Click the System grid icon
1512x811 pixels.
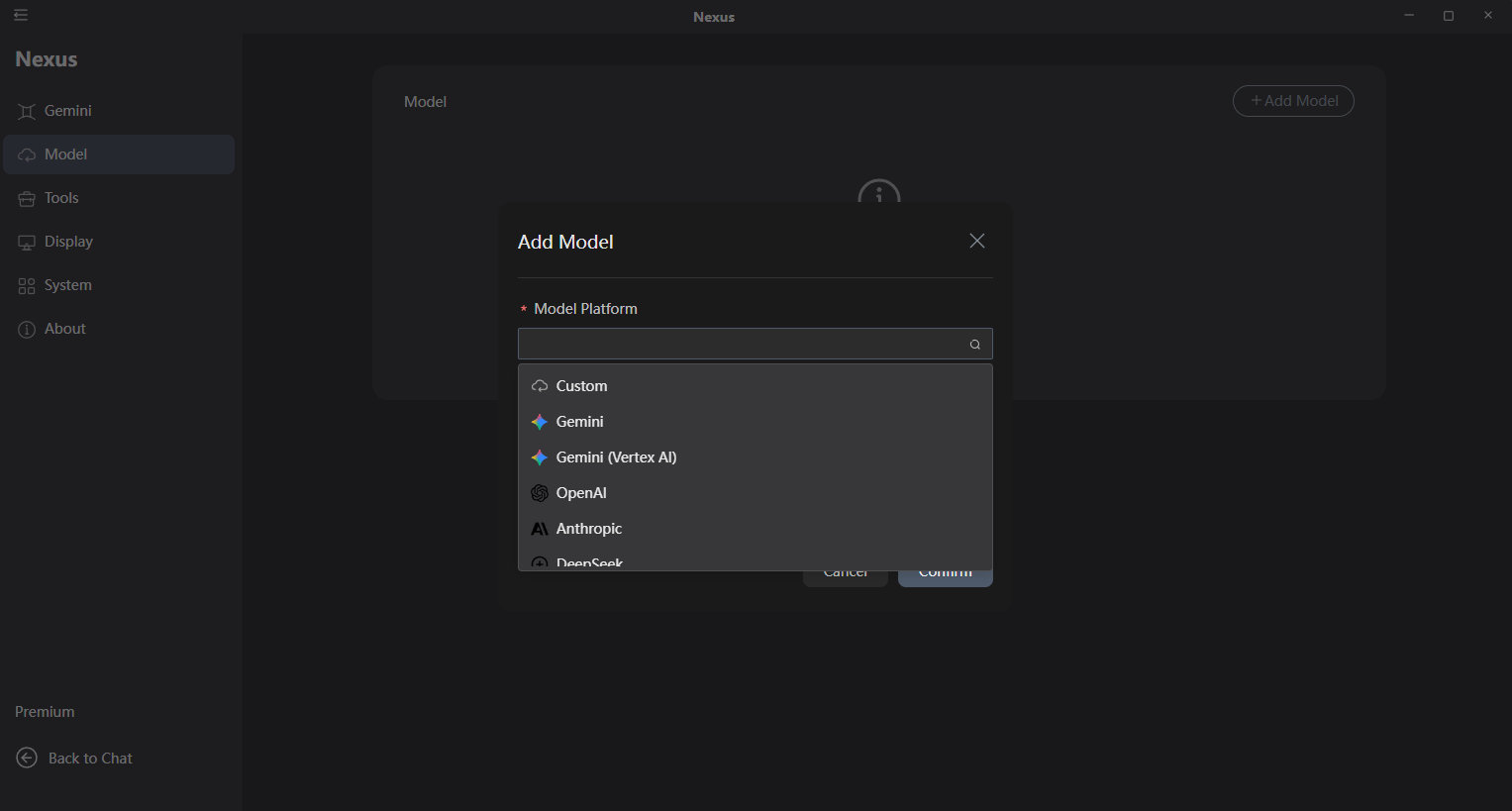tap(26, 284)
